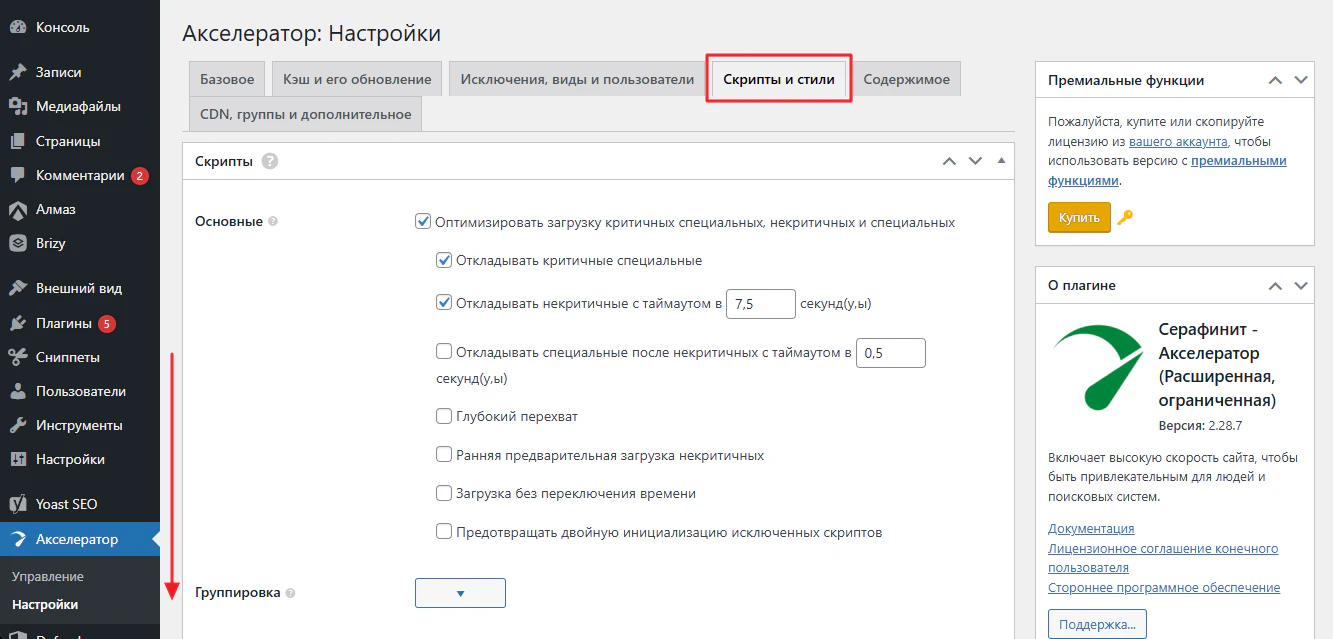Click the Yoast SEO sidebar icon
This screenshot has height=639, width=1333.
pyautogui.click(x=17, y=504)
